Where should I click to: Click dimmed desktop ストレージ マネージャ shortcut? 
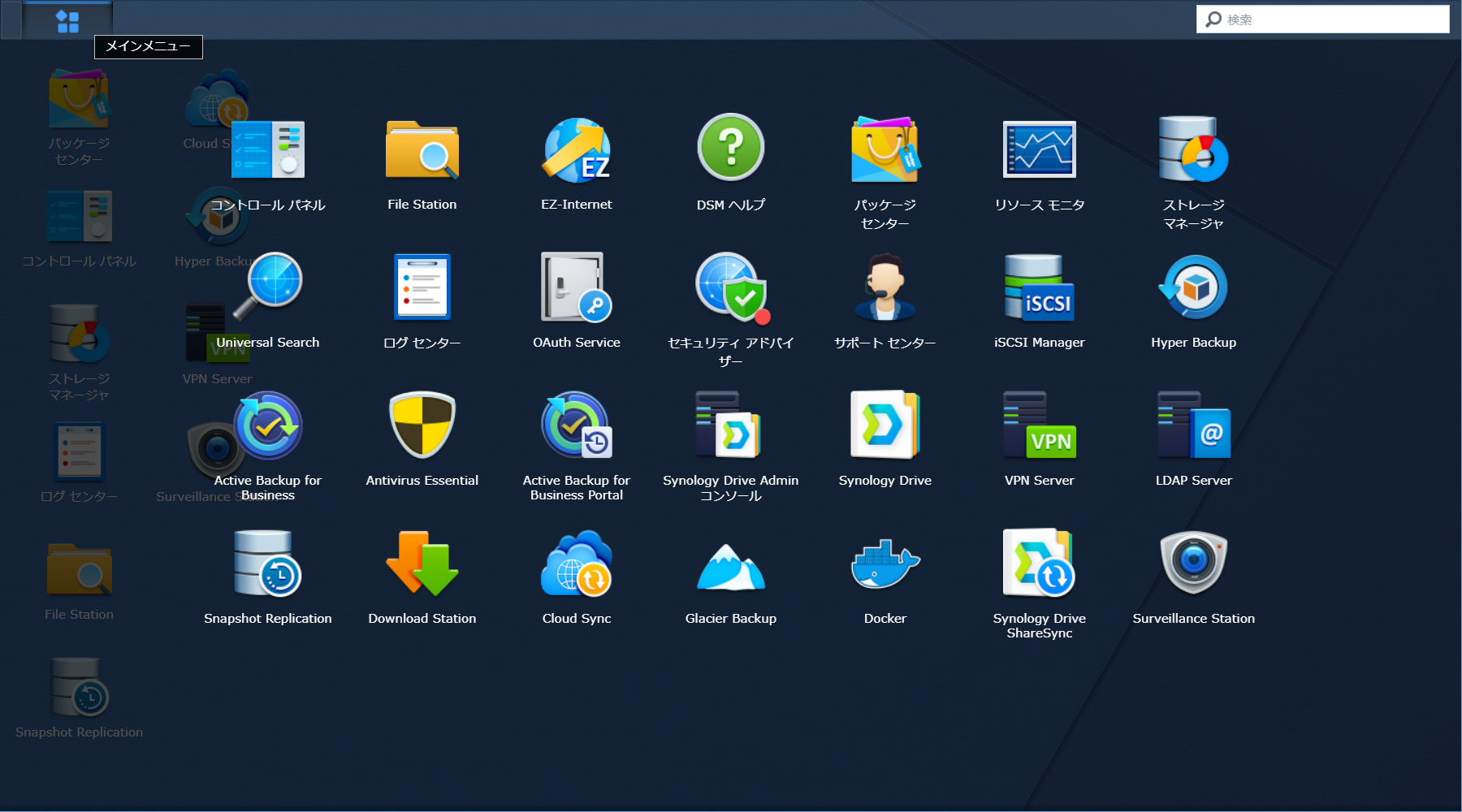click(x=79, y=353)
